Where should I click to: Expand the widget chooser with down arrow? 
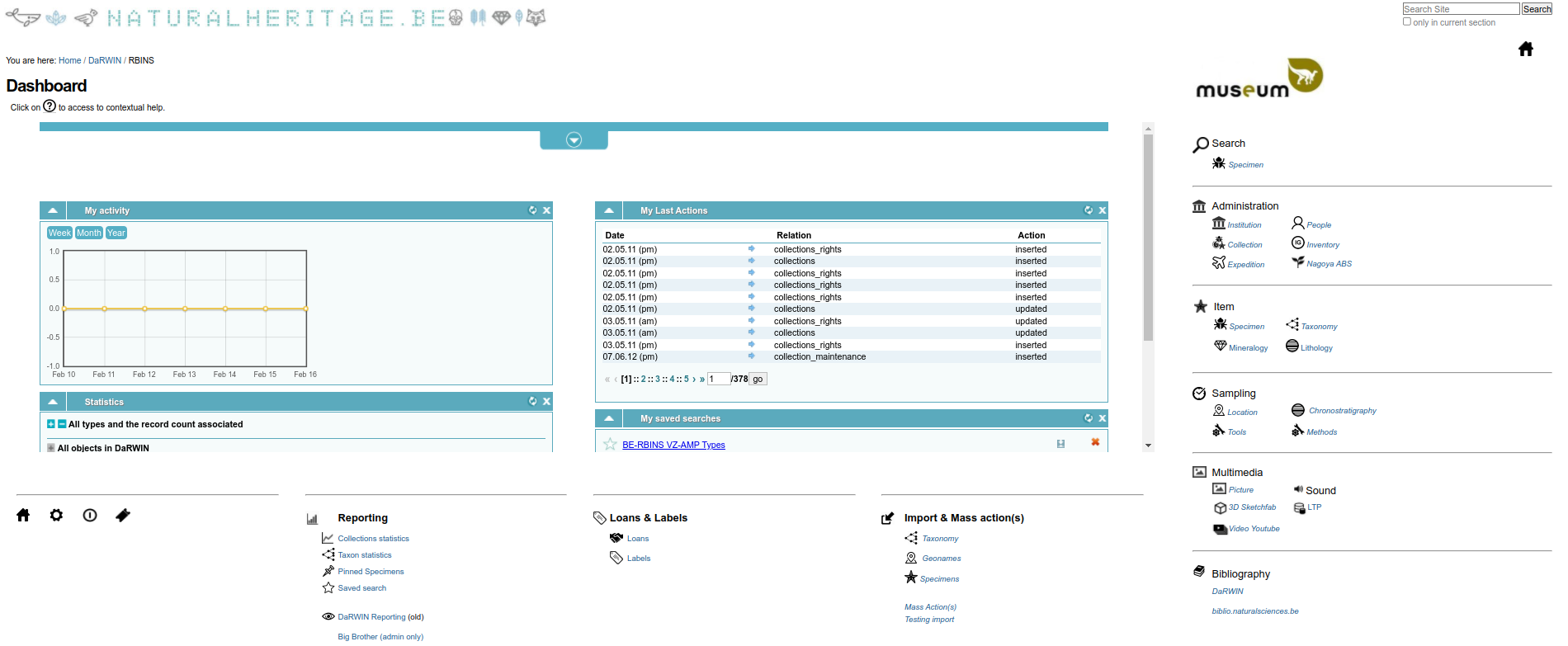tap(574, 140)
